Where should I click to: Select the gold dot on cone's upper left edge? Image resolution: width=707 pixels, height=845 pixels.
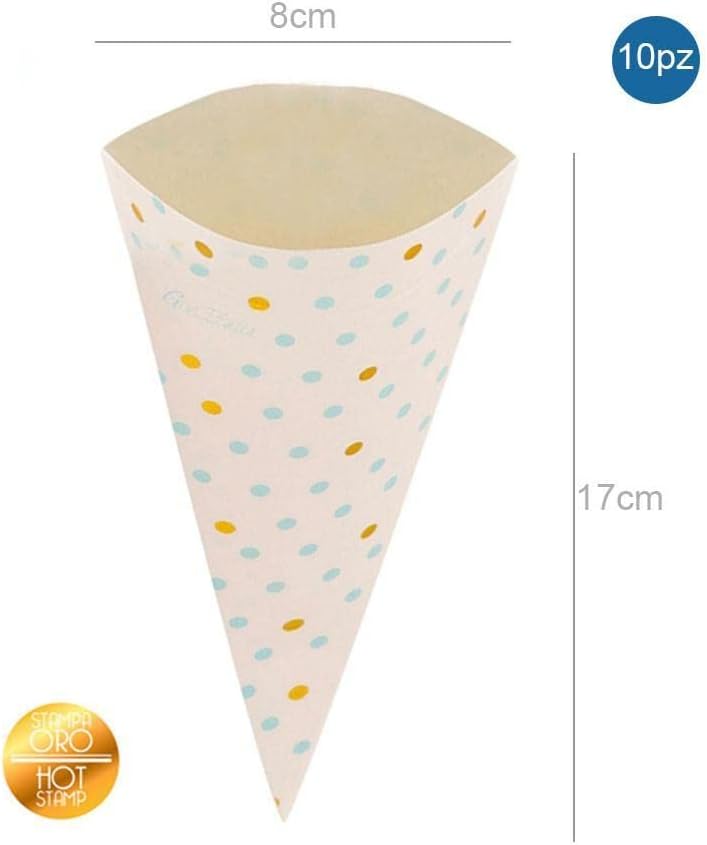point(137,211)
